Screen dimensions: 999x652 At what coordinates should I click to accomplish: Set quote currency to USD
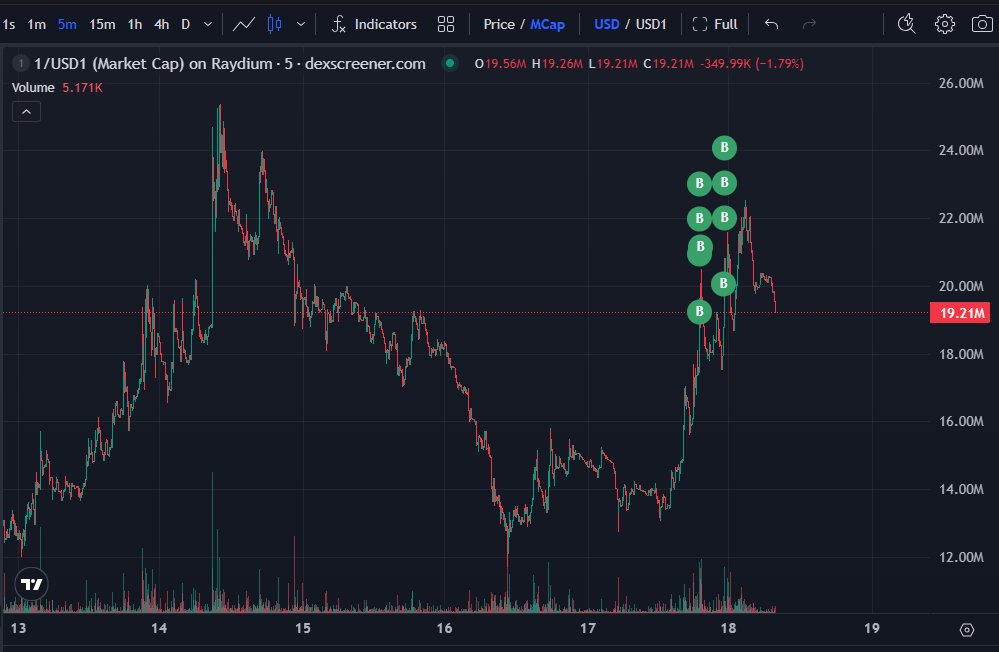607,24
